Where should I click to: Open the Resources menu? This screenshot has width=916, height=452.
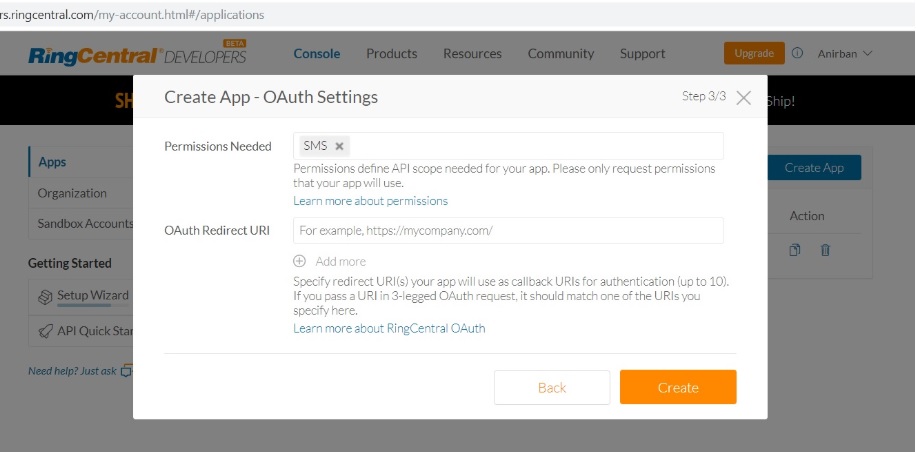pyautogui.click(x=472, y=53)
